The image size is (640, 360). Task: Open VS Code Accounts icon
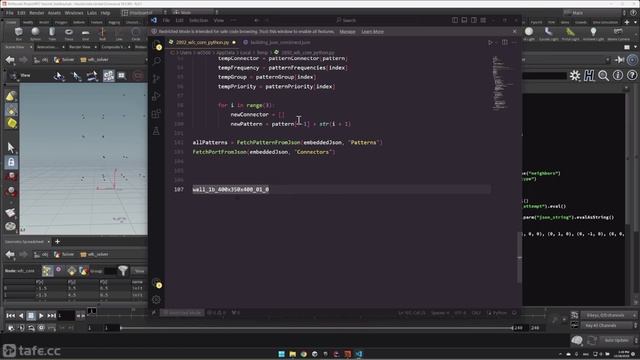click(x=156, y=282)
